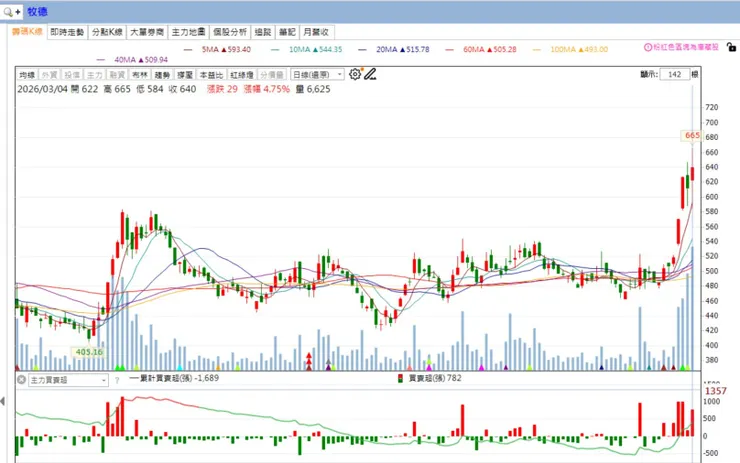Click the 買賣超(張) 782 legend
Image resolution: width=740 pixels, height=463 pixels.
point(430,378)
